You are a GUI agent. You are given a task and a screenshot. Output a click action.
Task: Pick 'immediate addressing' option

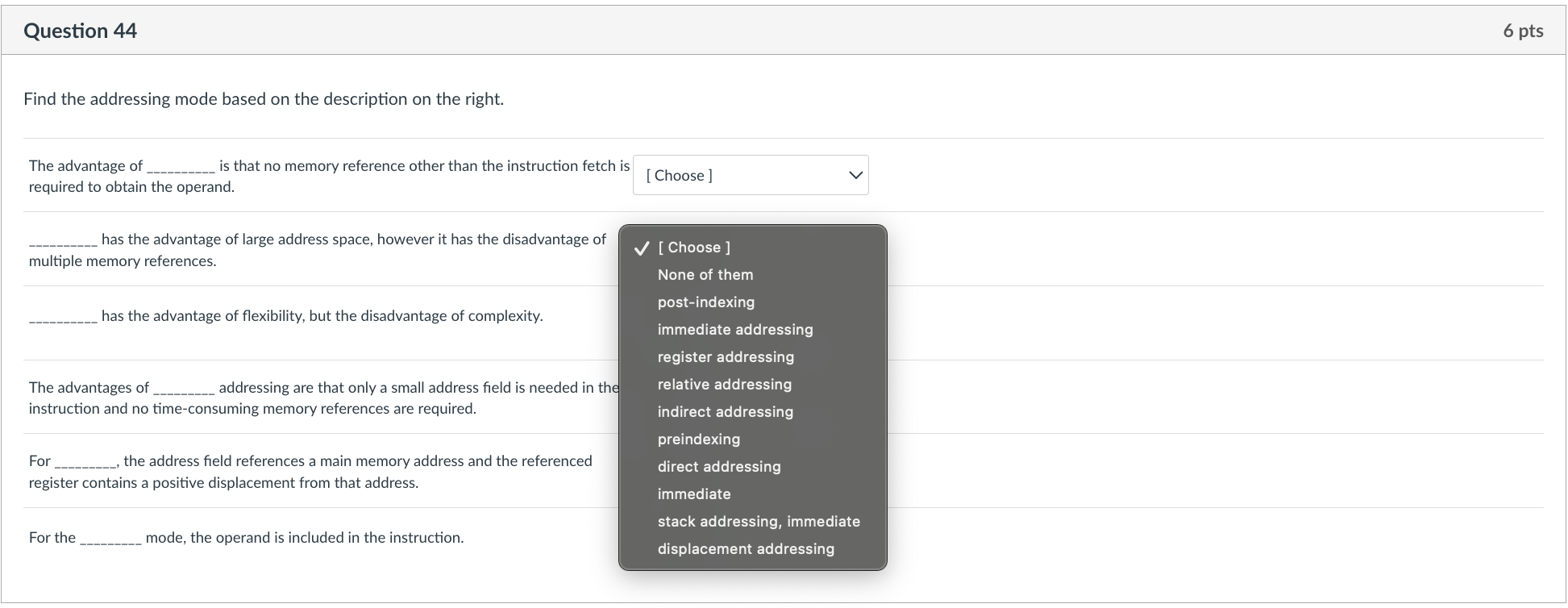[734, 330]
